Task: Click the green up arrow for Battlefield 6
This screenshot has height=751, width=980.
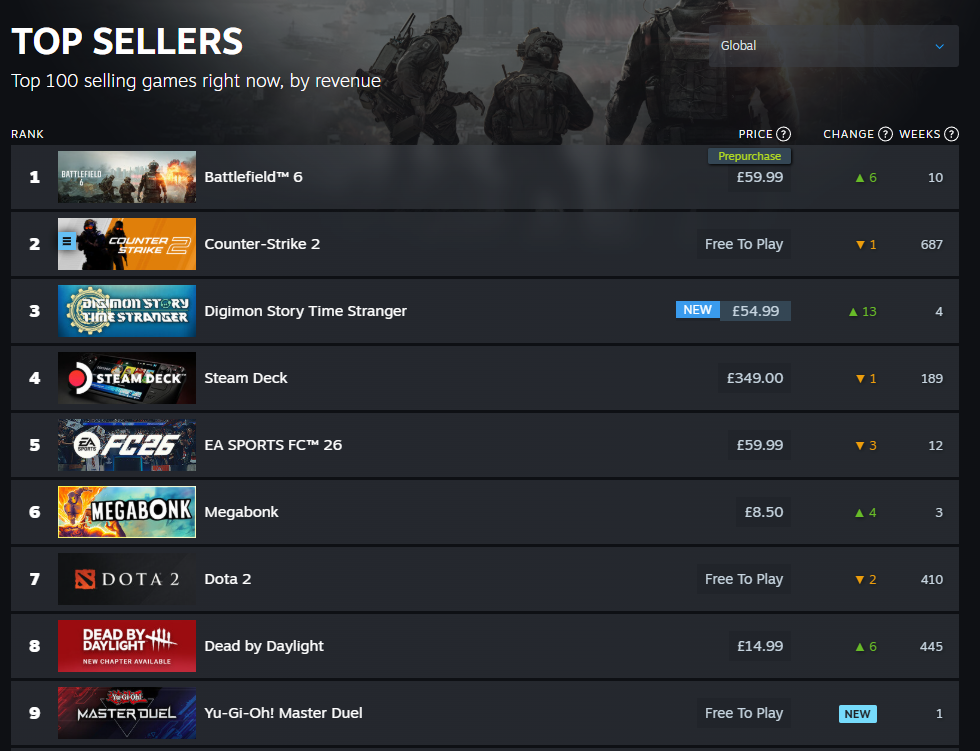Action: coord(860,177)
